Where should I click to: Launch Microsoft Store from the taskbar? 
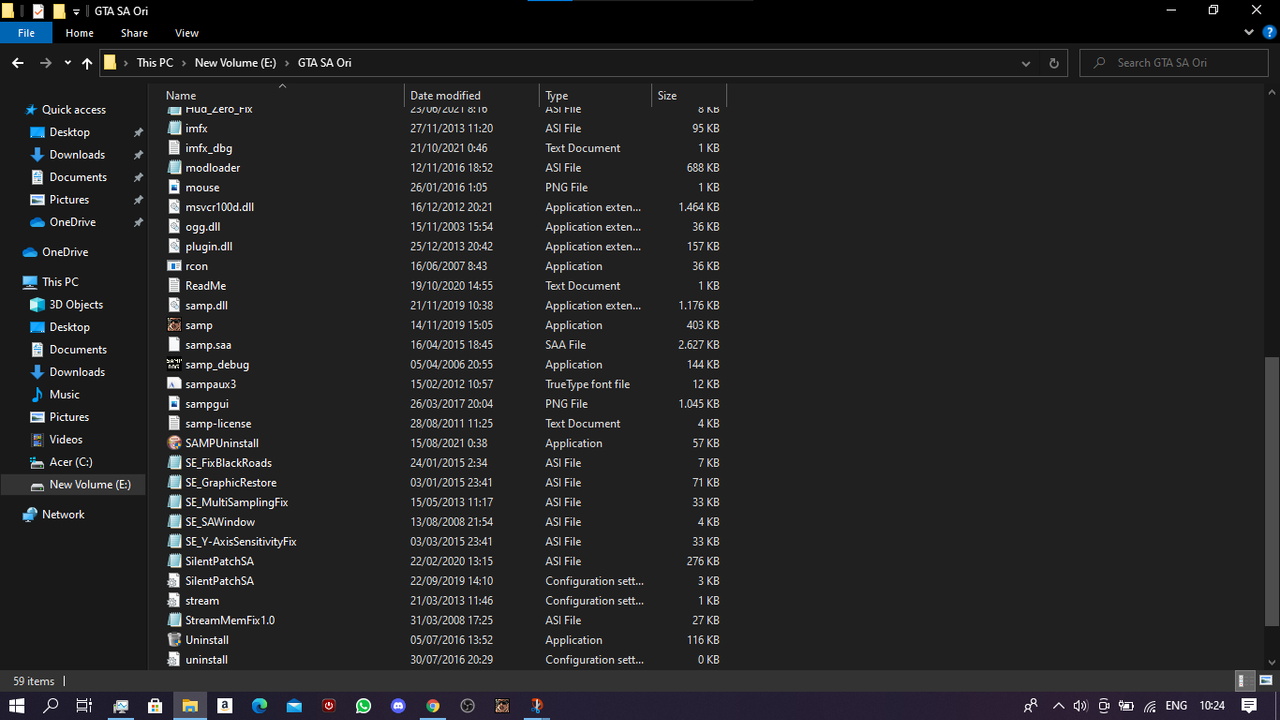coord(155,705)
